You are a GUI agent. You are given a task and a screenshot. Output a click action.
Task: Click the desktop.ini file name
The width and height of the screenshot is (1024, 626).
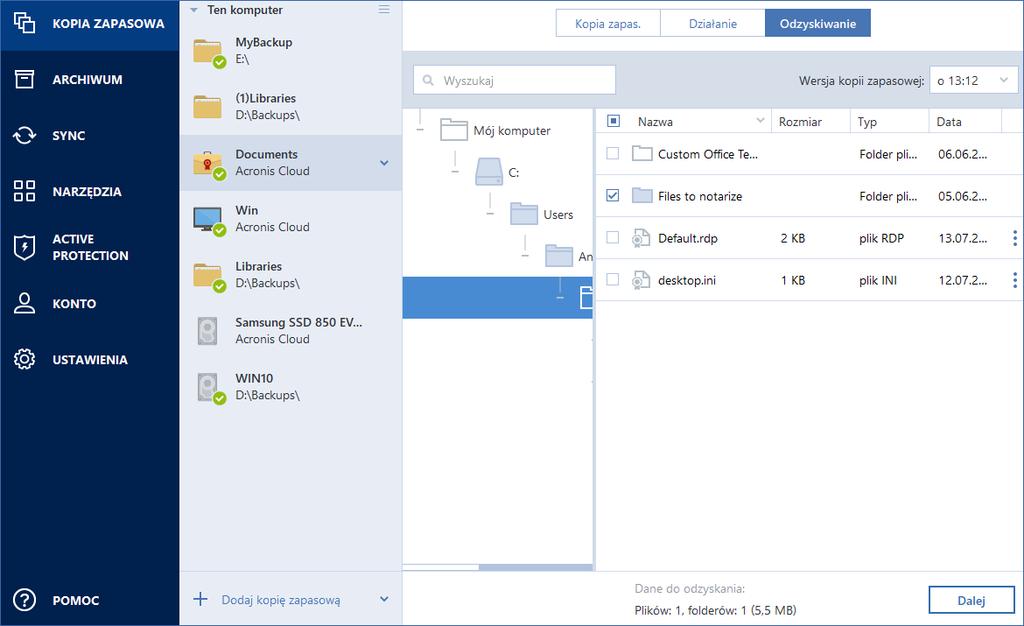pos(687,280)
